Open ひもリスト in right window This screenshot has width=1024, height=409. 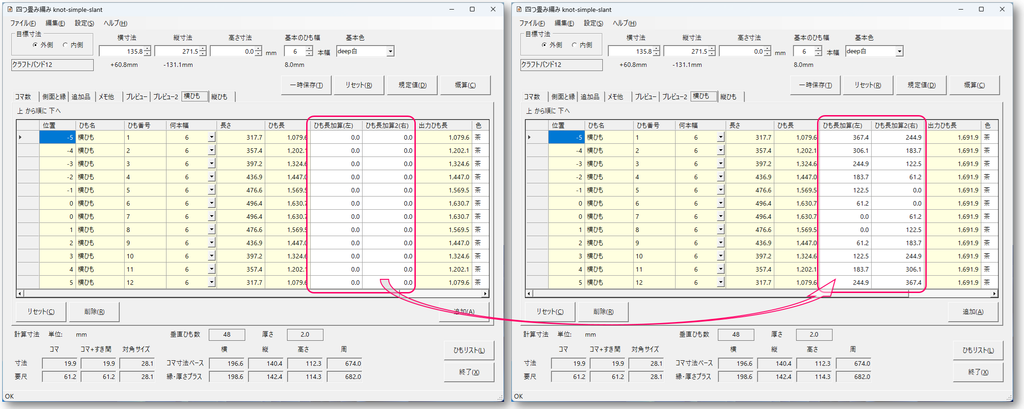point(978,350)
